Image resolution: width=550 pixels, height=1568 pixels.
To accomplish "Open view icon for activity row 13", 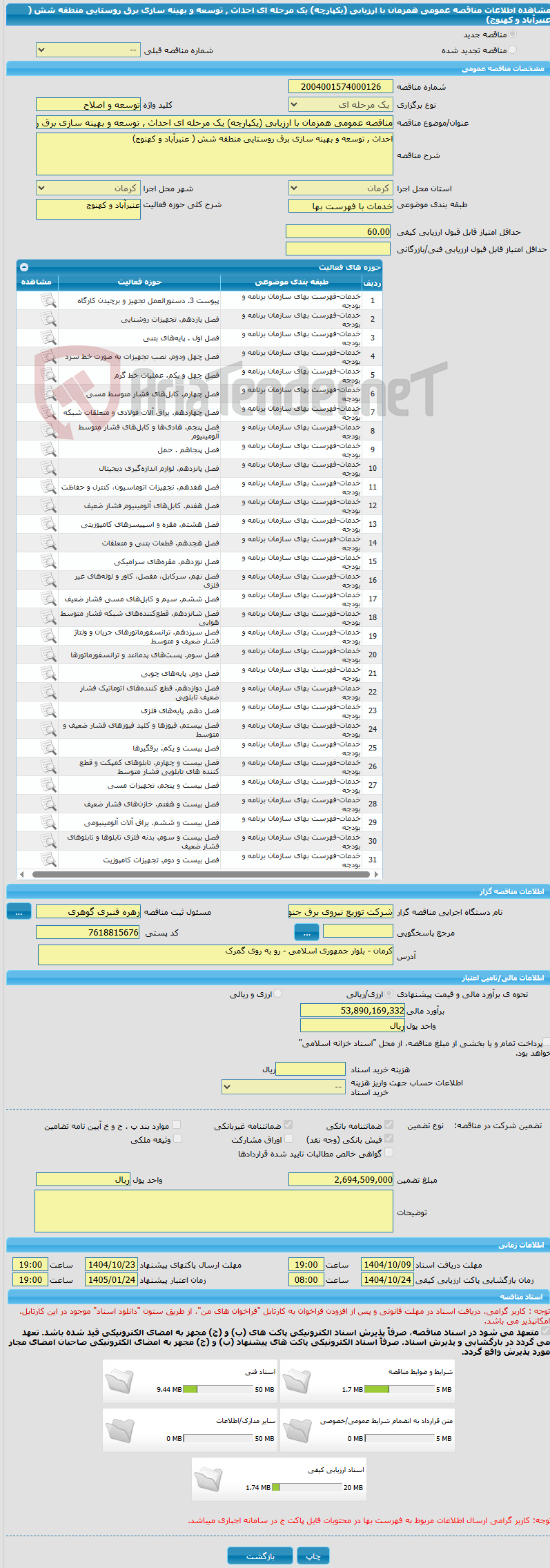I will pyautogui.click(x=48, y=524).
